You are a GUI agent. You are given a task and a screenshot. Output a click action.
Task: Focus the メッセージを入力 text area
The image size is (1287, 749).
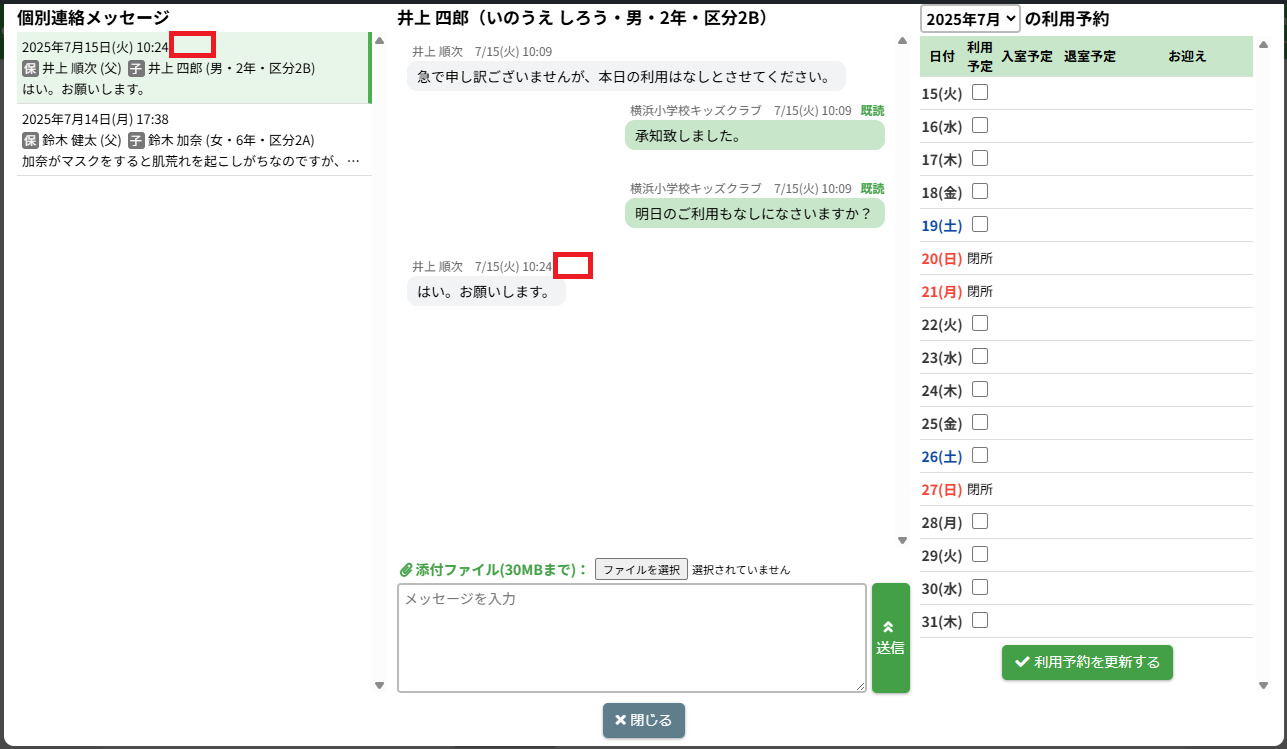[x=631, y=637]
